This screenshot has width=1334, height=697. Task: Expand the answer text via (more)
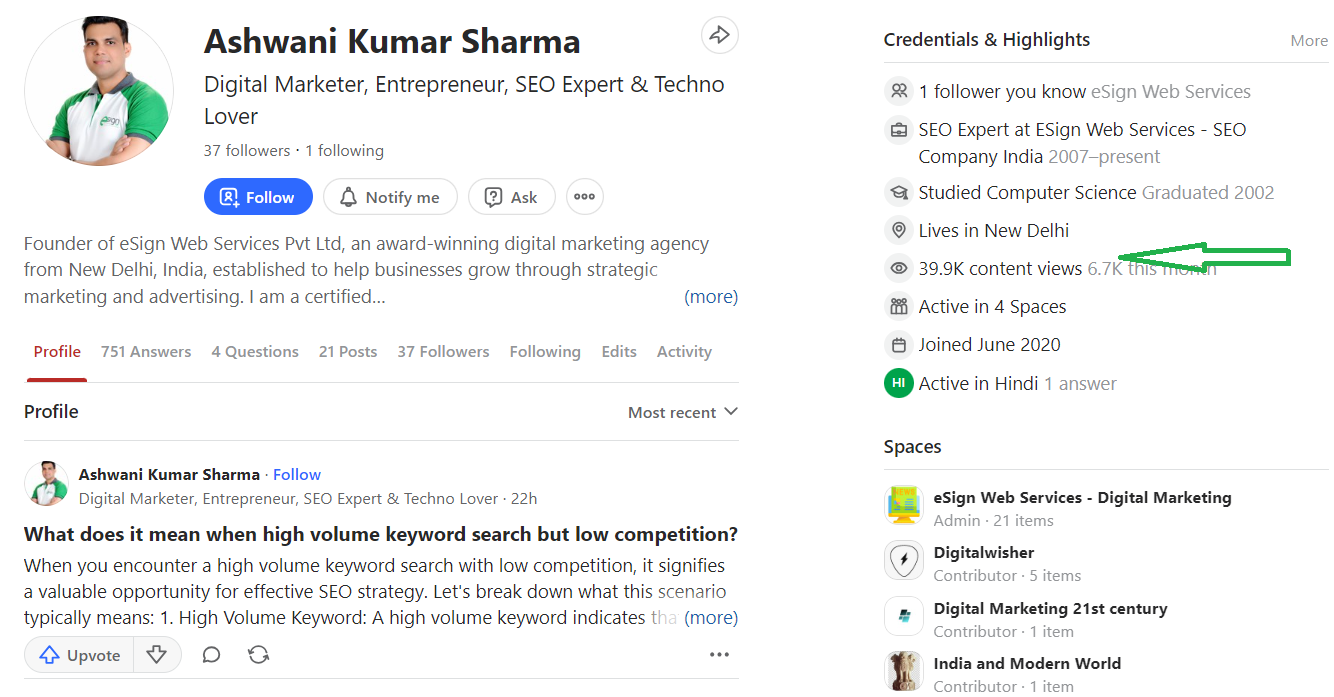[711, 618]
